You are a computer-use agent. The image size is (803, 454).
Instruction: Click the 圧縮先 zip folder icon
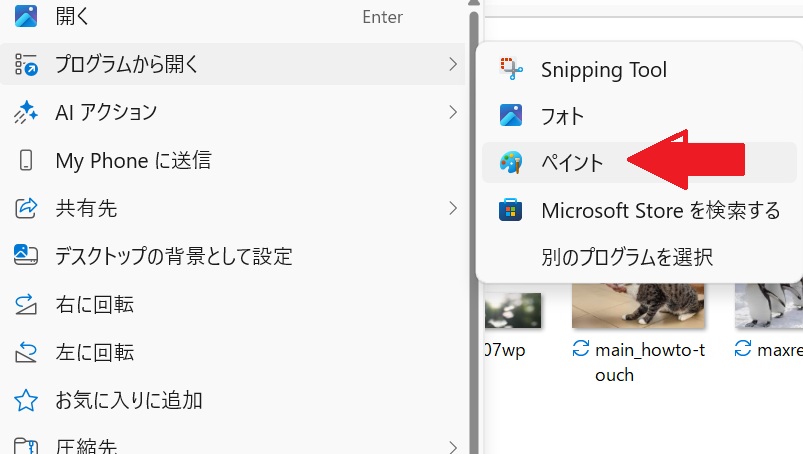26,446
